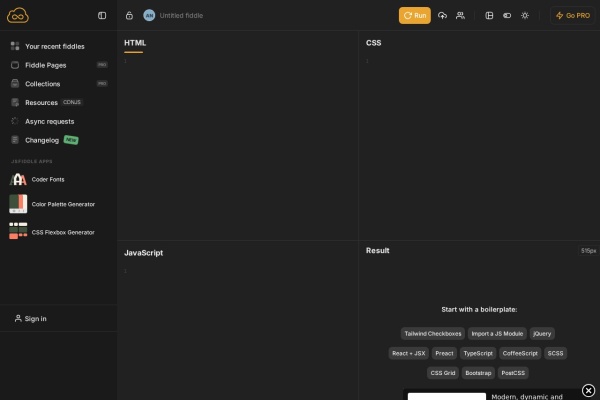This screenshot has height=400, width=600.
Task: Choose the SCSS boilerplate
Action: pyautogui.click(x=555, y=353)
